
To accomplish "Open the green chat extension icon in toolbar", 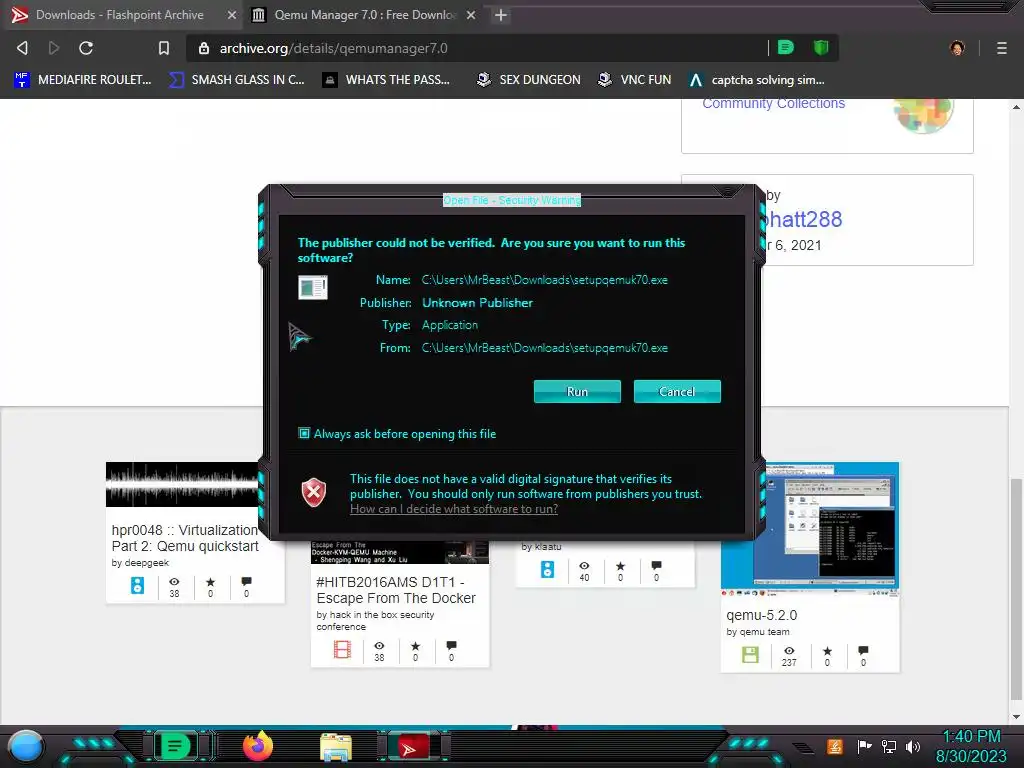I will 786,47.
